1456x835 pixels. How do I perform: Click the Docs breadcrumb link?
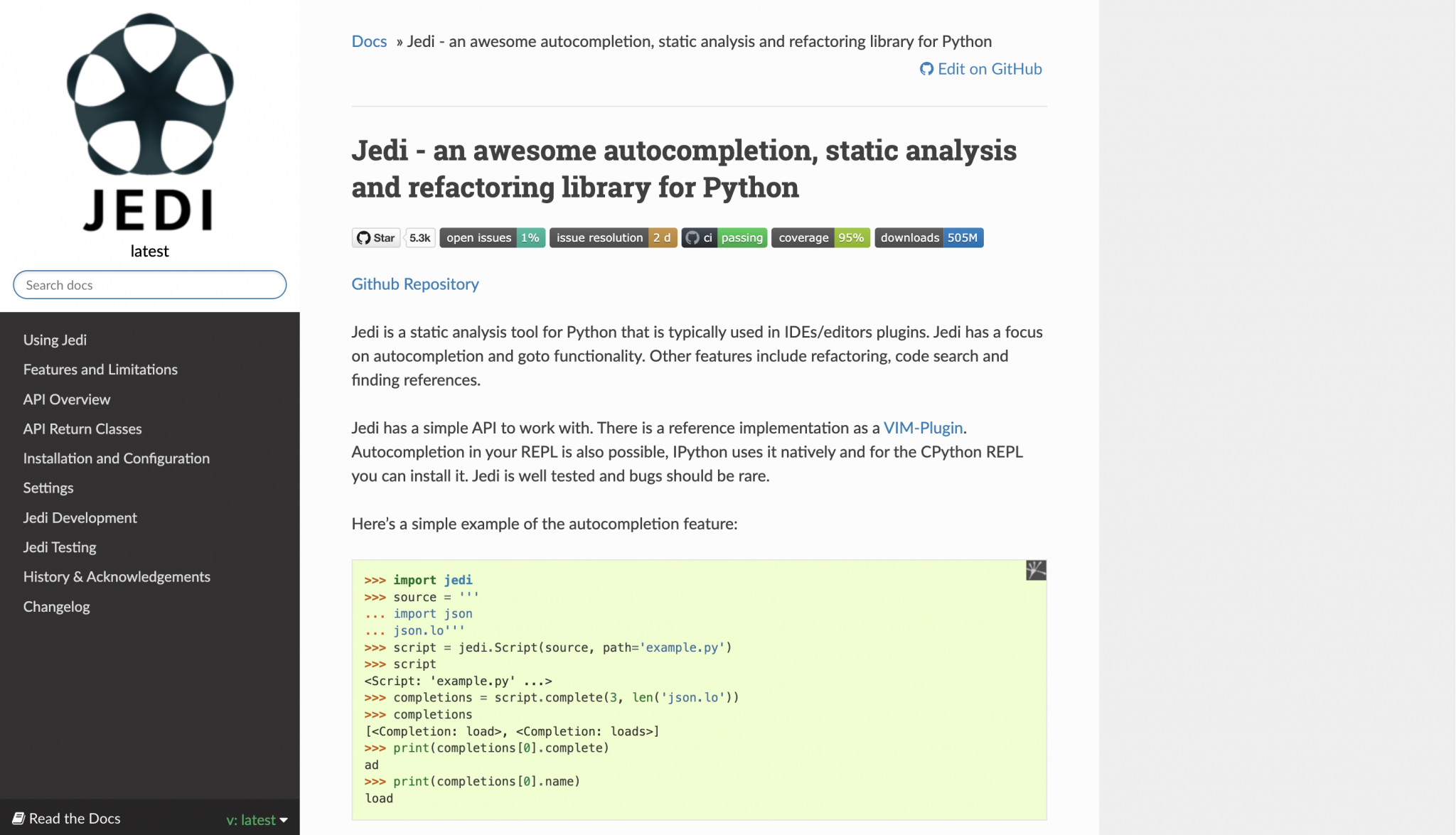[x=369, y=41]
